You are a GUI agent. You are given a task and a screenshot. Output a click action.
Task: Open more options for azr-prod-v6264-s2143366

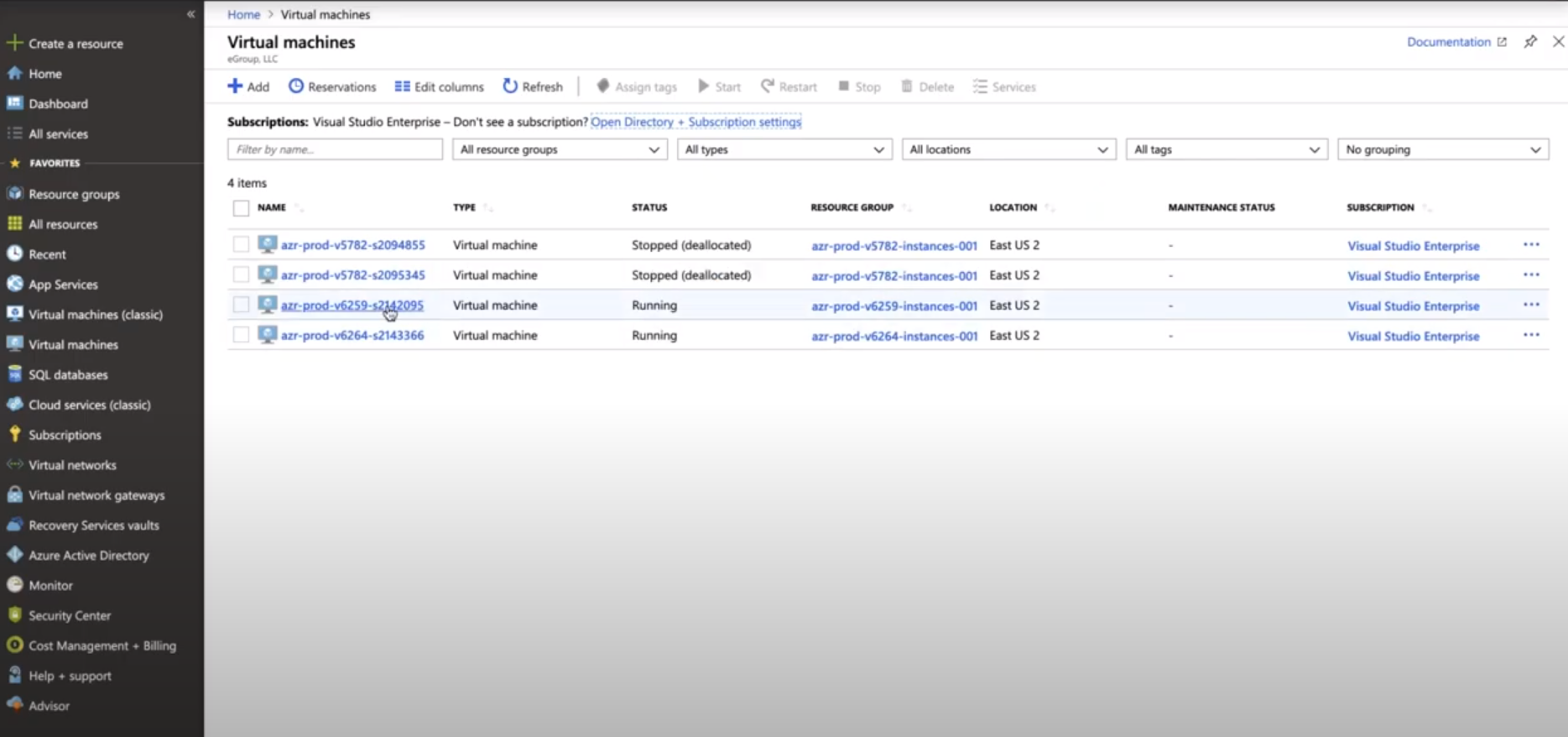(x=1531, y=335)
